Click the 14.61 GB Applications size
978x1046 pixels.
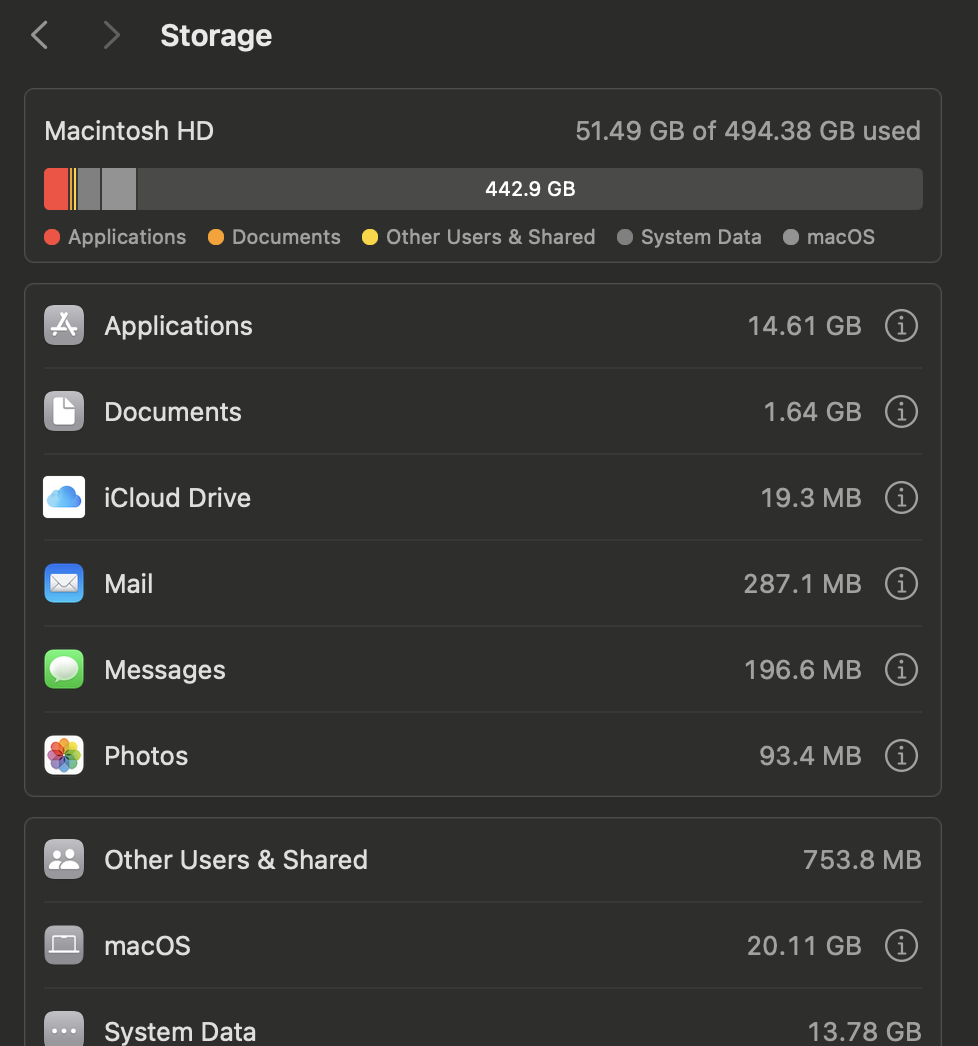804,326
